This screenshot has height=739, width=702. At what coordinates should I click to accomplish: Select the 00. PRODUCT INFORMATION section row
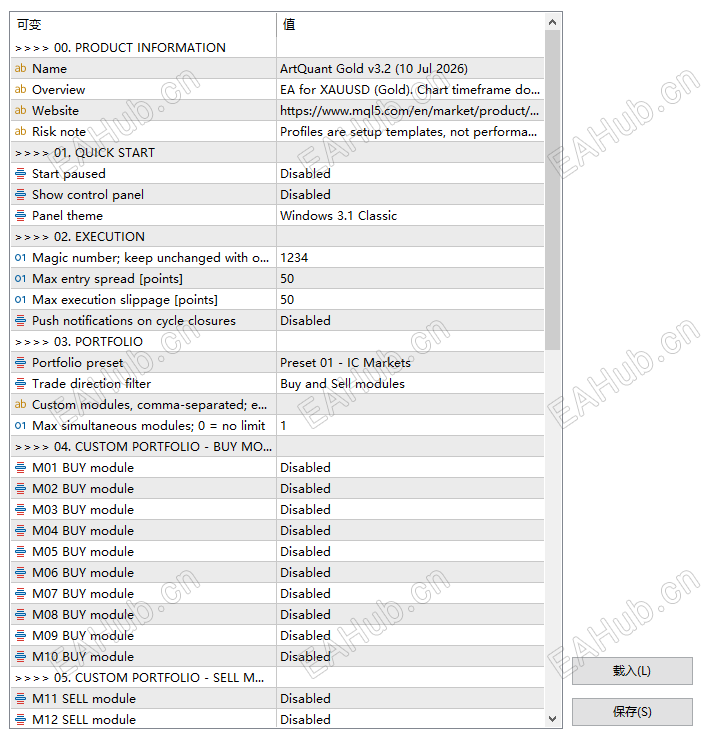coord(277,47)
